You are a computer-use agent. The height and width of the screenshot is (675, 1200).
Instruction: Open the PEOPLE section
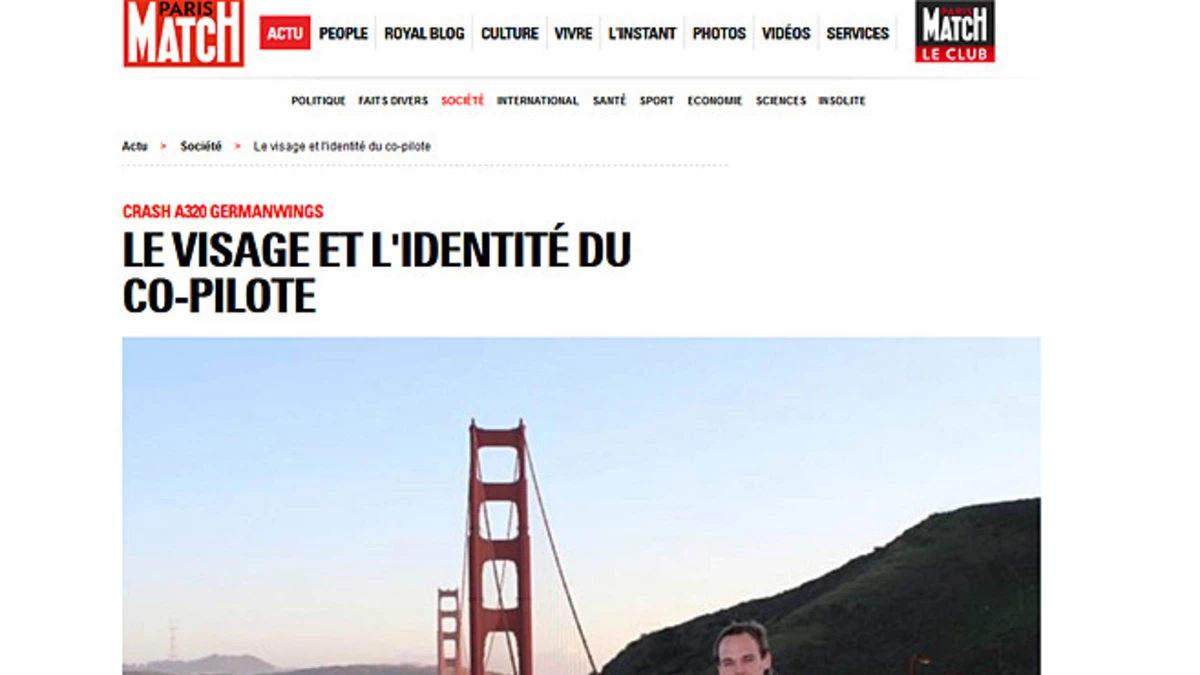(343, 33)
